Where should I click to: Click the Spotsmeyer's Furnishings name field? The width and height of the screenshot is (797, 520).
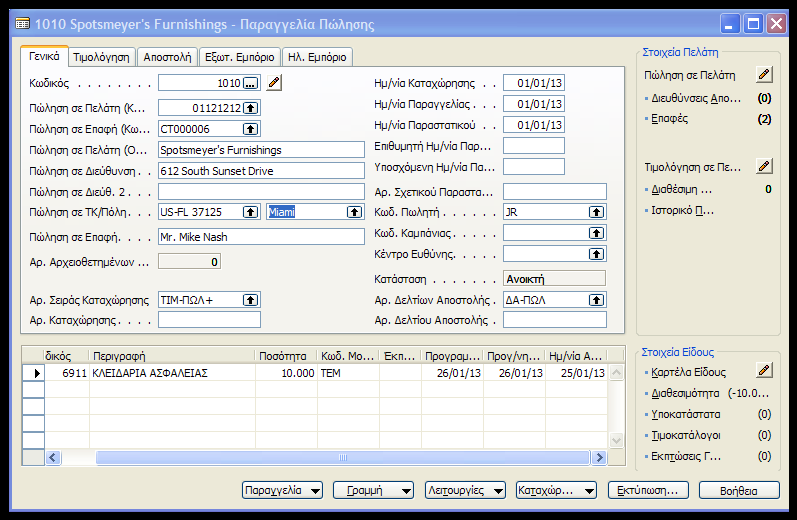tap(261, 150)
